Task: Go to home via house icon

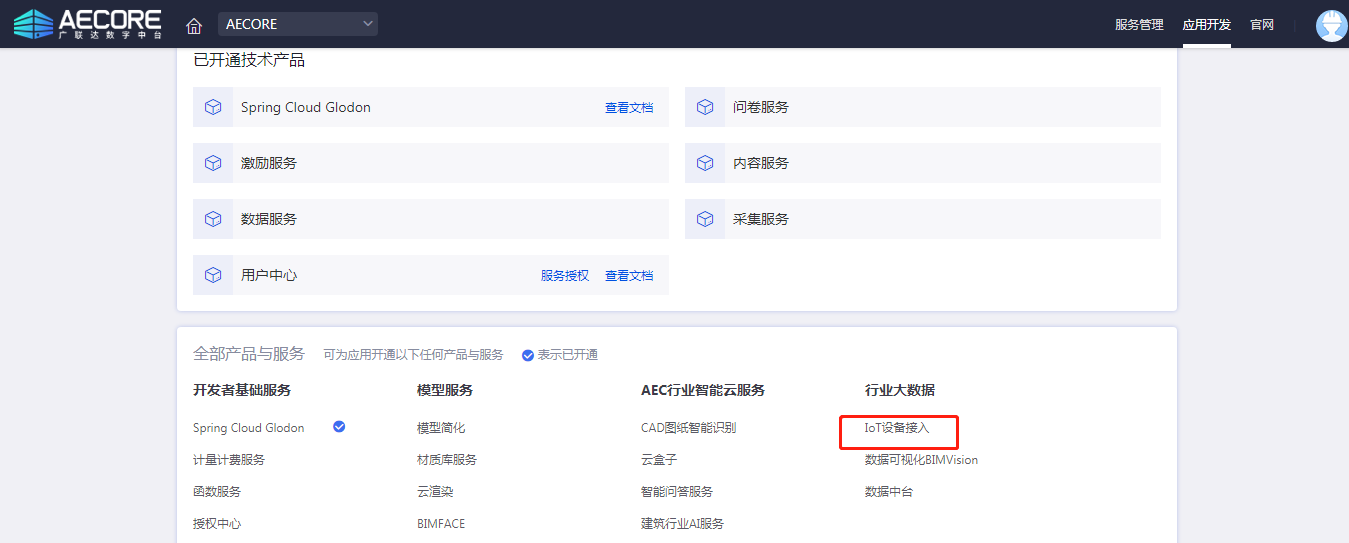Action: (x=194, y=25)
